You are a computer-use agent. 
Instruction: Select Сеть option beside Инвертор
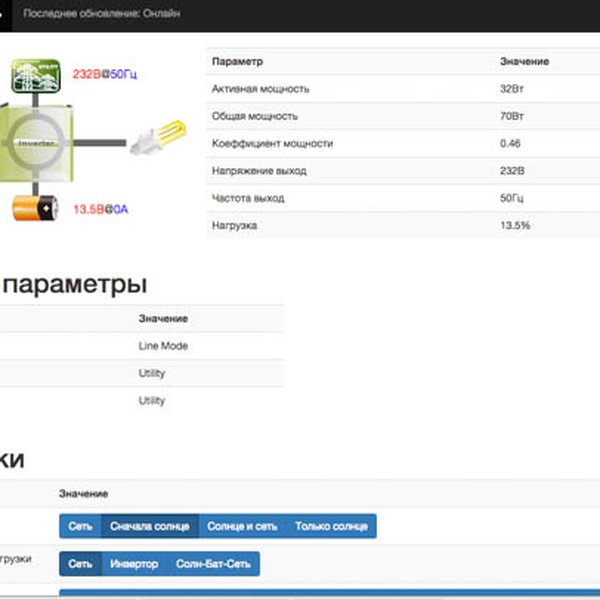[x=80, y=564]
